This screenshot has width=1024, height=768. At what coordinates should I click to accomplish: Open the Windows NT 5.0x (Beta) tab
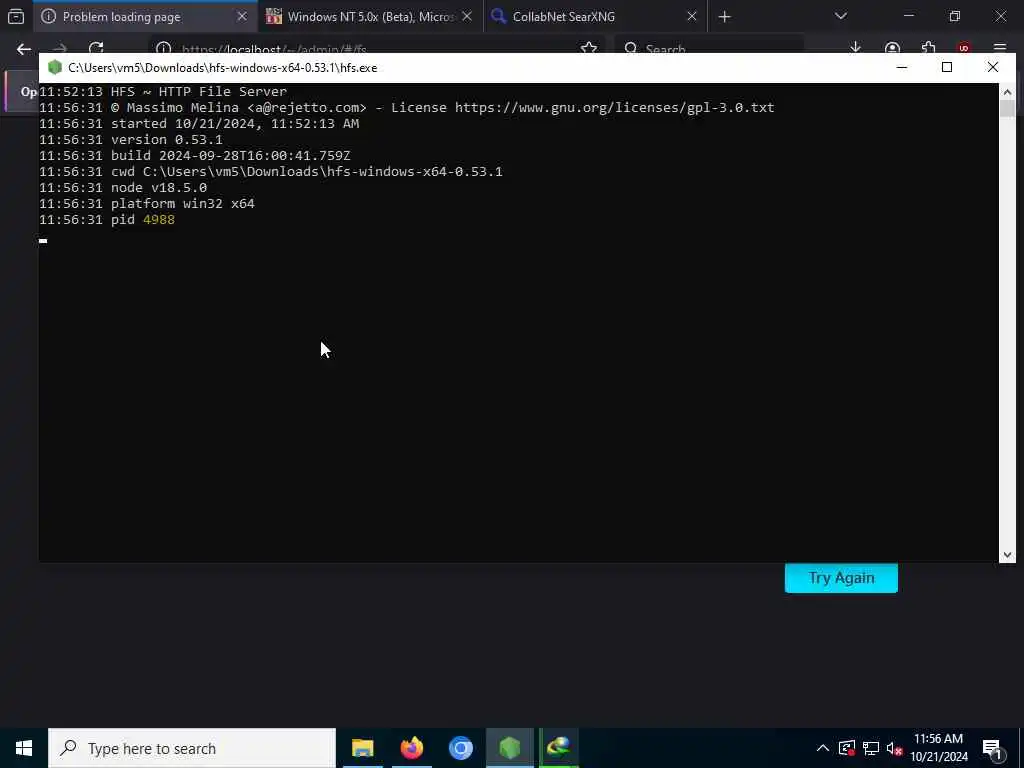click(x=370, y=16)
